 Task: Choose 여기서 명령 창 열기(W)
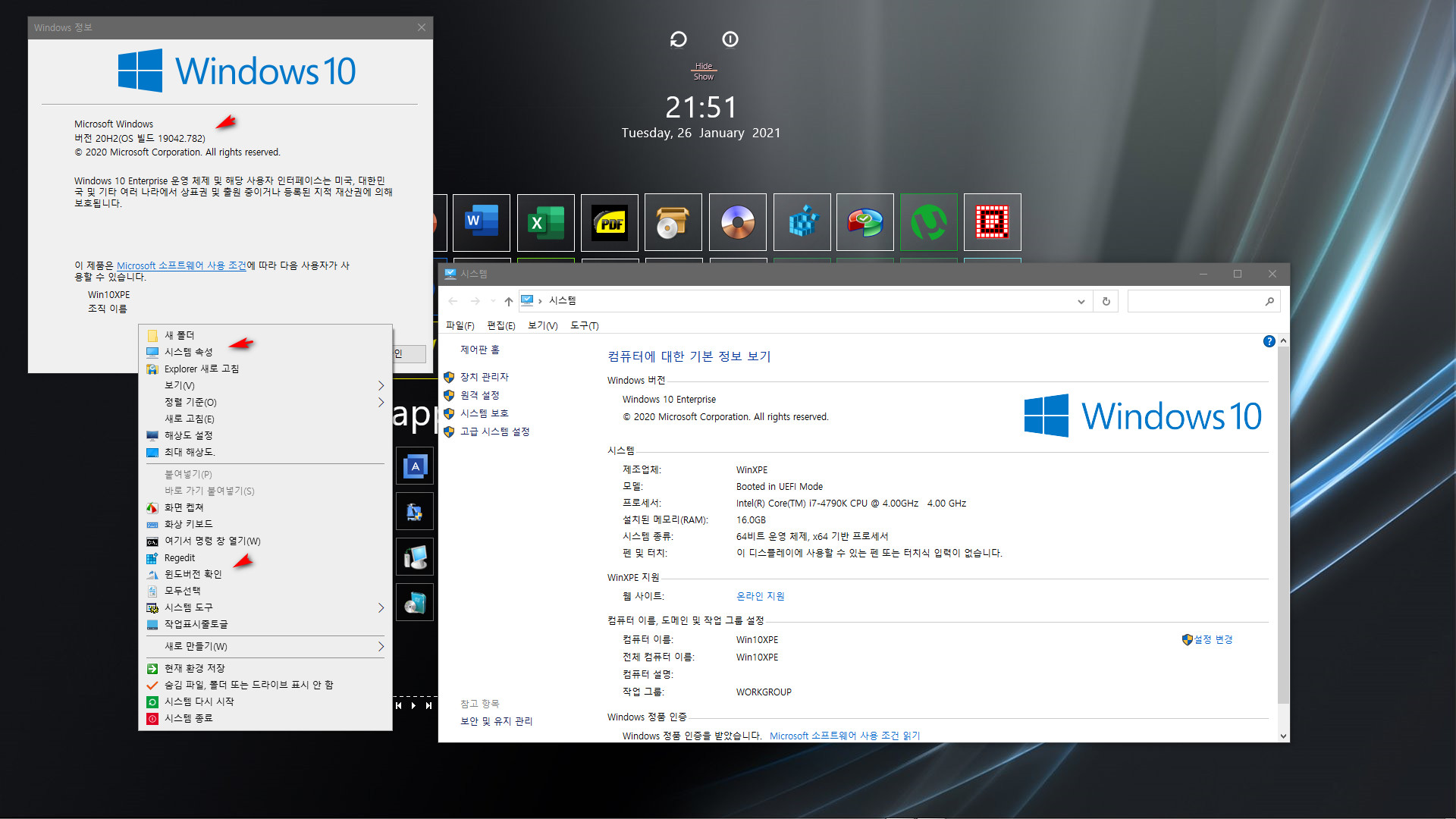click(x=265, y=541)
